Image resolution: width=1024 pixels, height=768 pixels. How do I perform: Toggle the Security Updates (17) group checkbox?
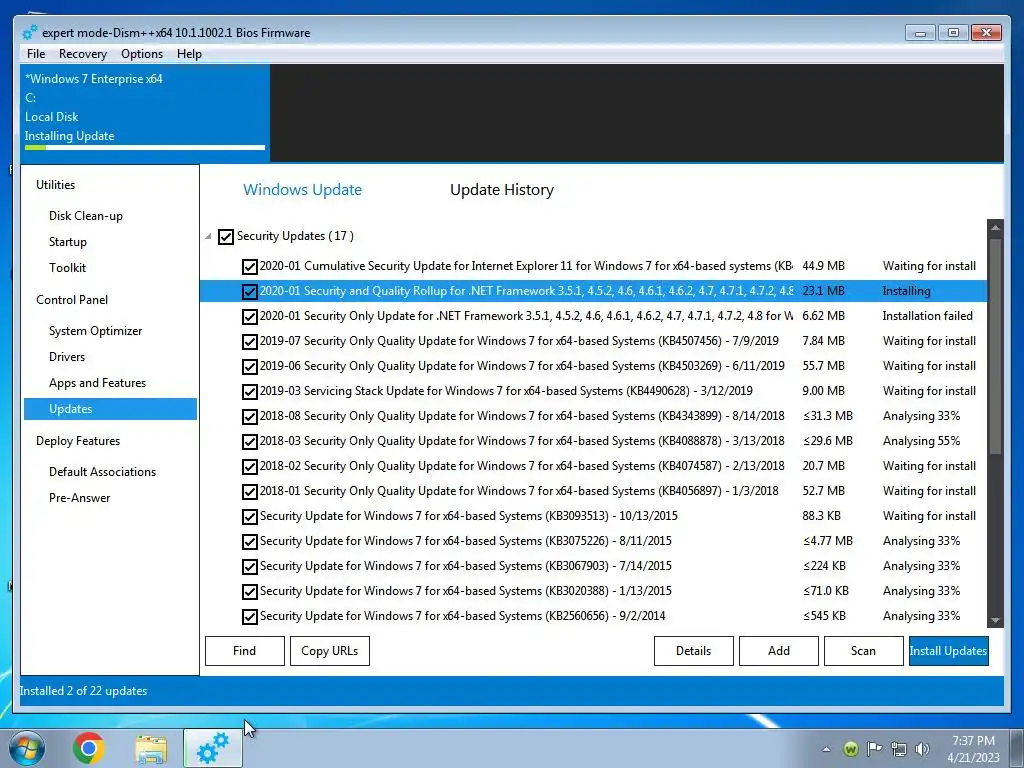[226, 236]
